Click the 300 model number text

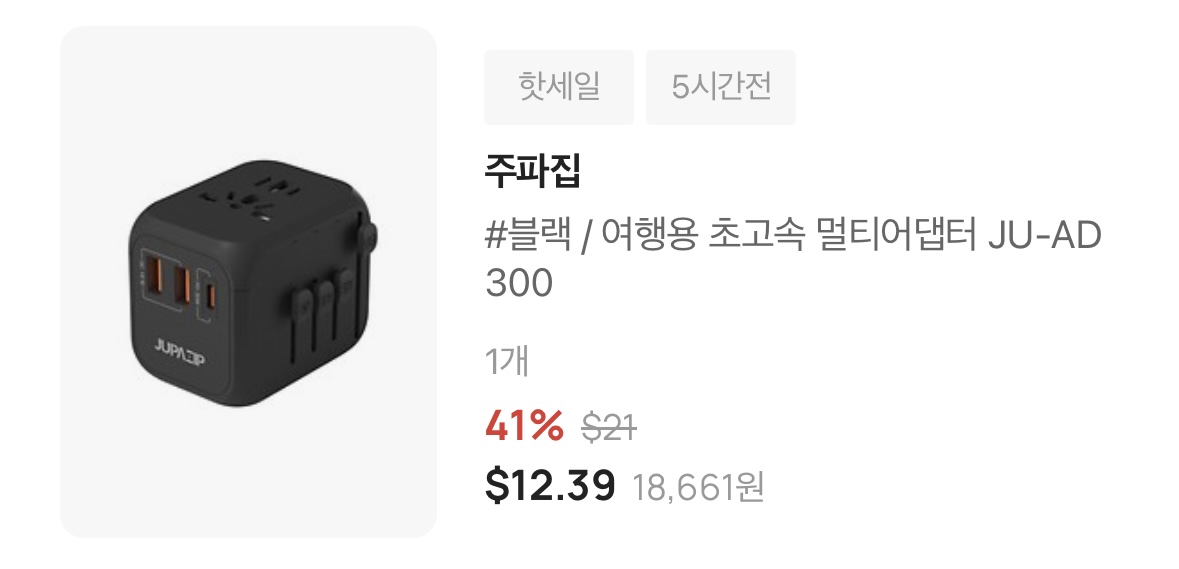(x=519, y=284)
